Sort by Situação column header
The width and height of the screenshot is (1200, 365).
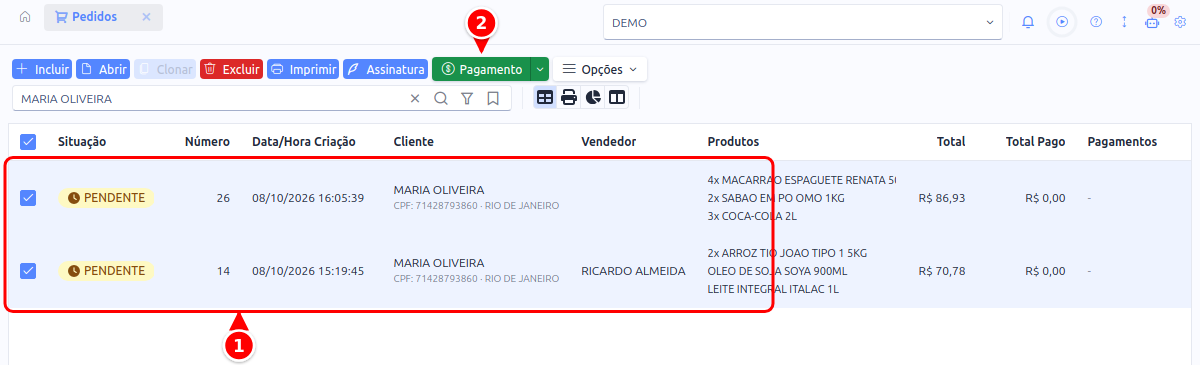82,142
